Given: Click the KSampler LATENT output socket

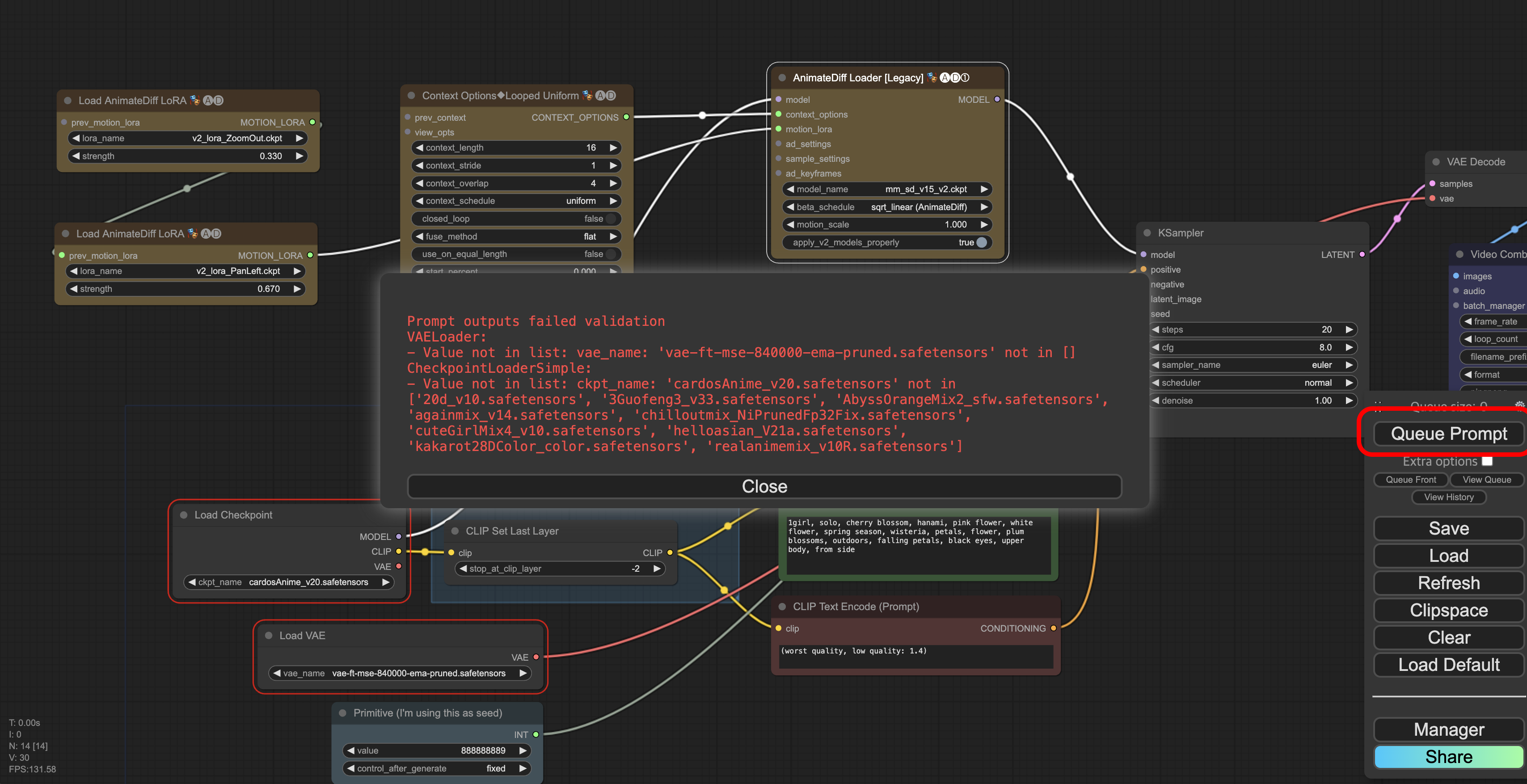Looking at the screenshot, I should (1362, 255).
